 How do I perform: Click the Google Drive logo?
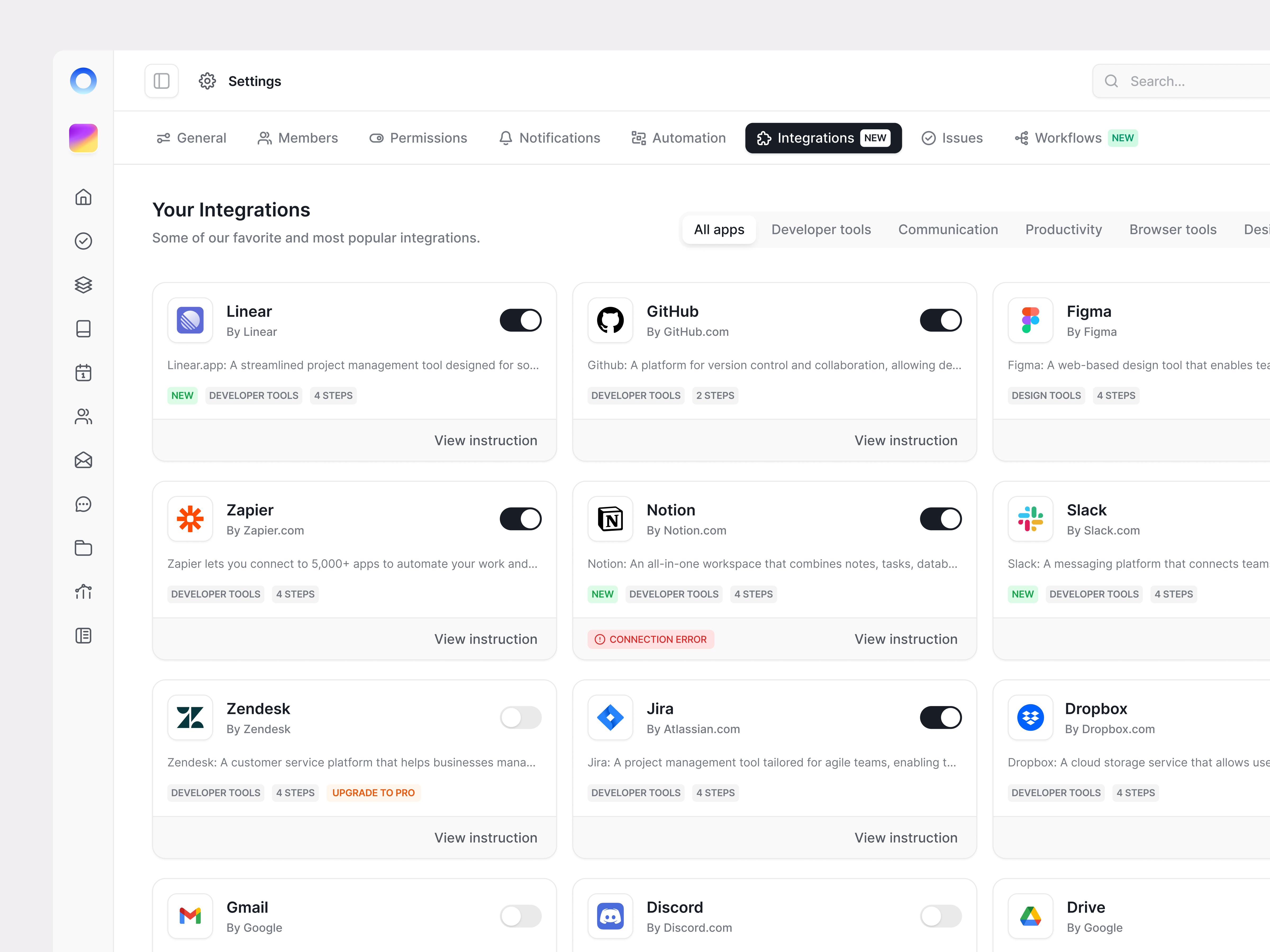[x=1031, y=916]
